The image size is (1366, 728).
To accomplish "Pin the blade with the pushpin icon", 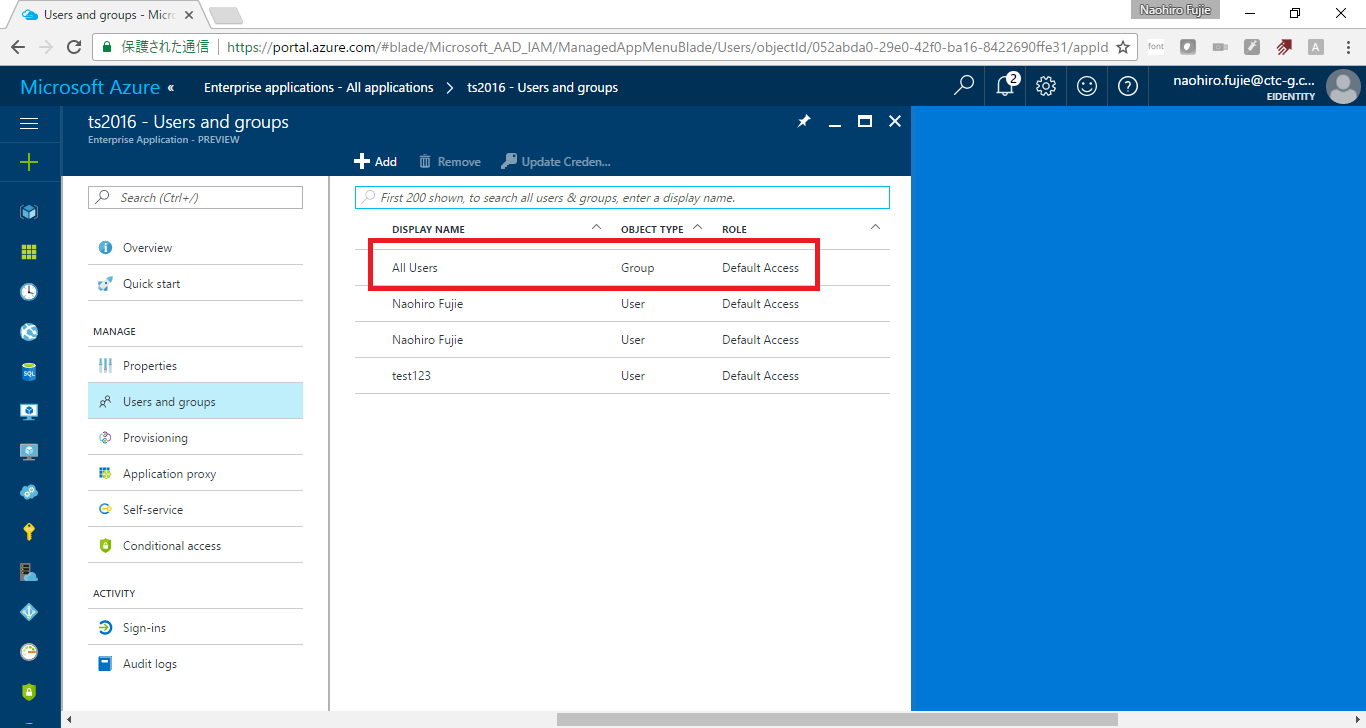I will point(804,121).
